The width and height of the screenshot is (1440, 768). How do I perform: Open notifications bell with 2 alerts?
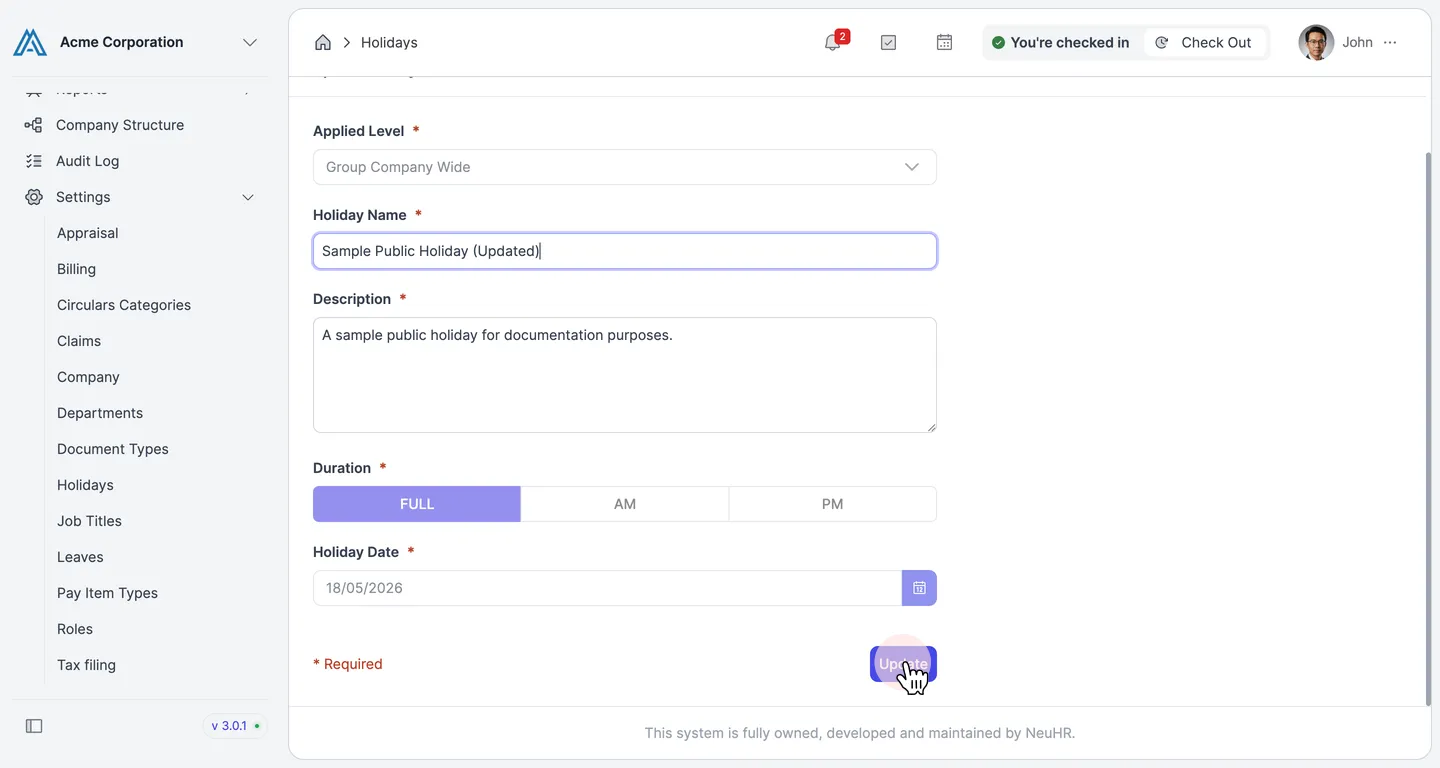coord(833,42)
